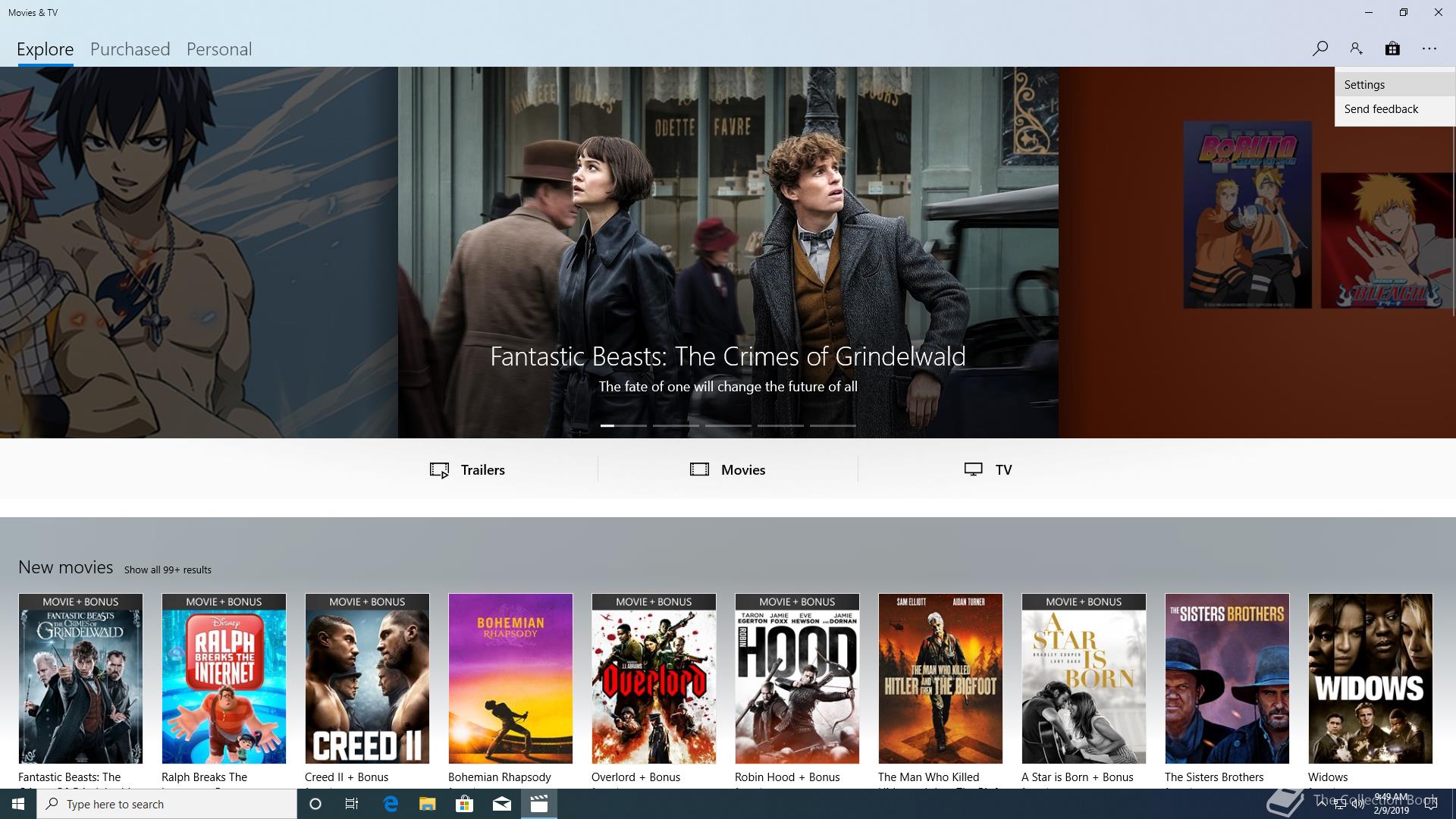The height and width of the screenshot is (819, 1456).
Task: Open the Store shopping bag icon in the app header
Action: coord(1392,49)
